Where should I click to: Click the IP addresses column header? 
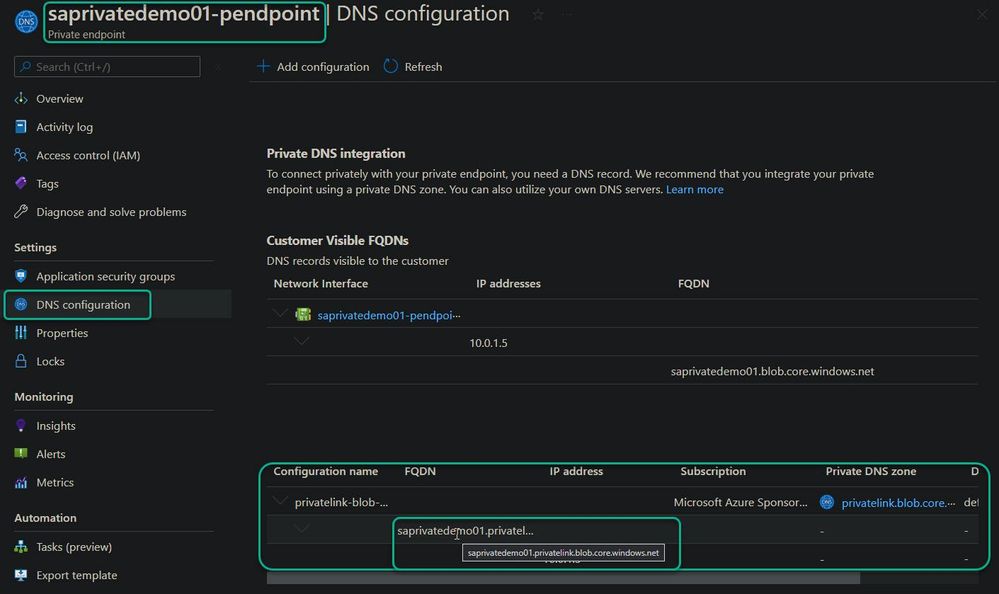[x=508, y=284]
